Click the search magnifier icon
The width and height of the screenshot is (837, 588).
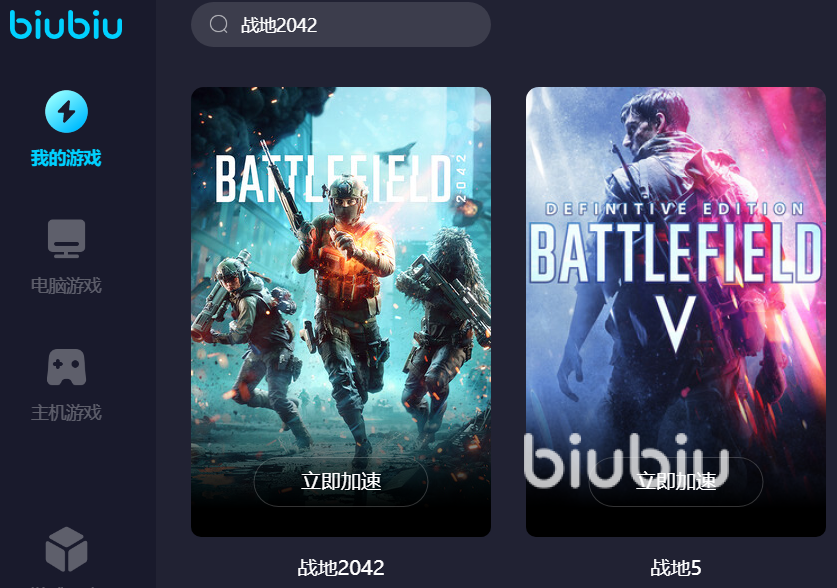pyautogui.click(x=218, y=24)
